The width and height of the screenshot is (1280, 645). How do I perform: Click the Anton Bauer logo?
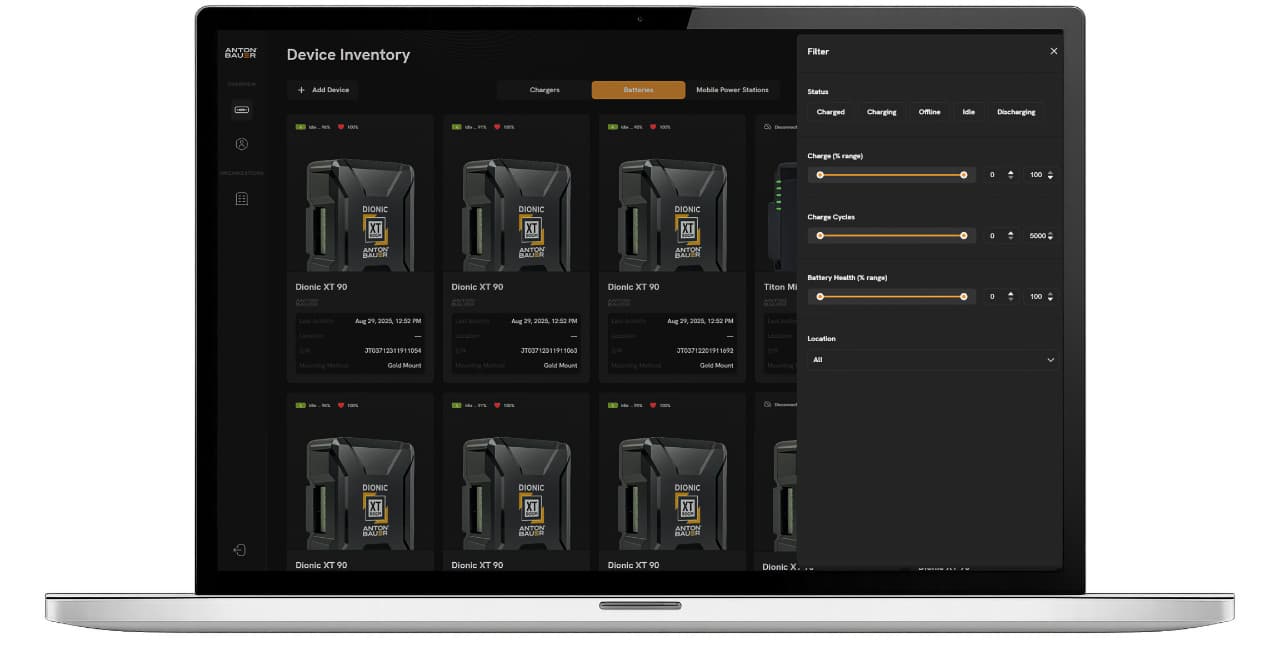pos(241,52)
